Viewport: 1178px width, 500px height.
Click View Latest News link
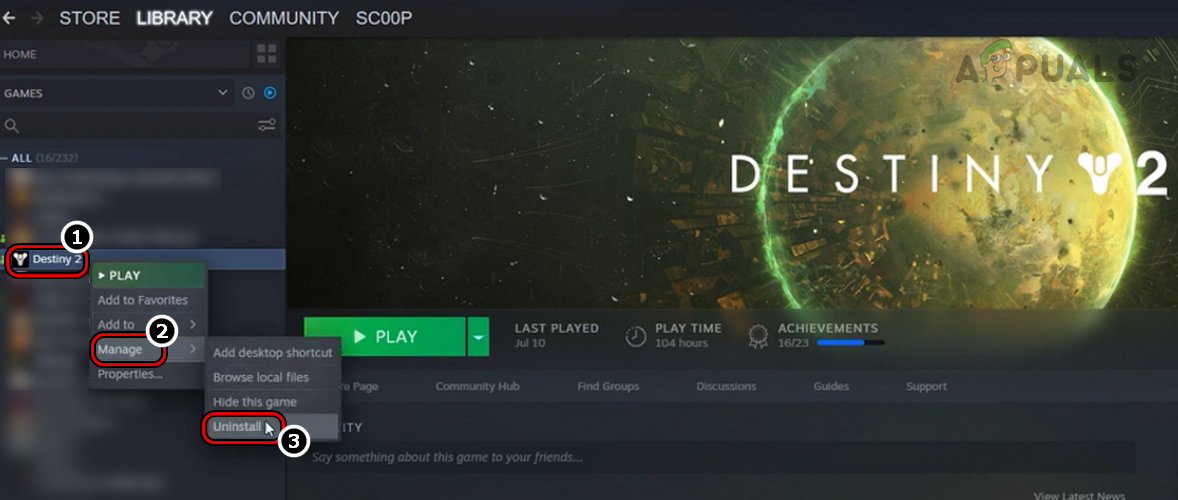point(1080,495)
